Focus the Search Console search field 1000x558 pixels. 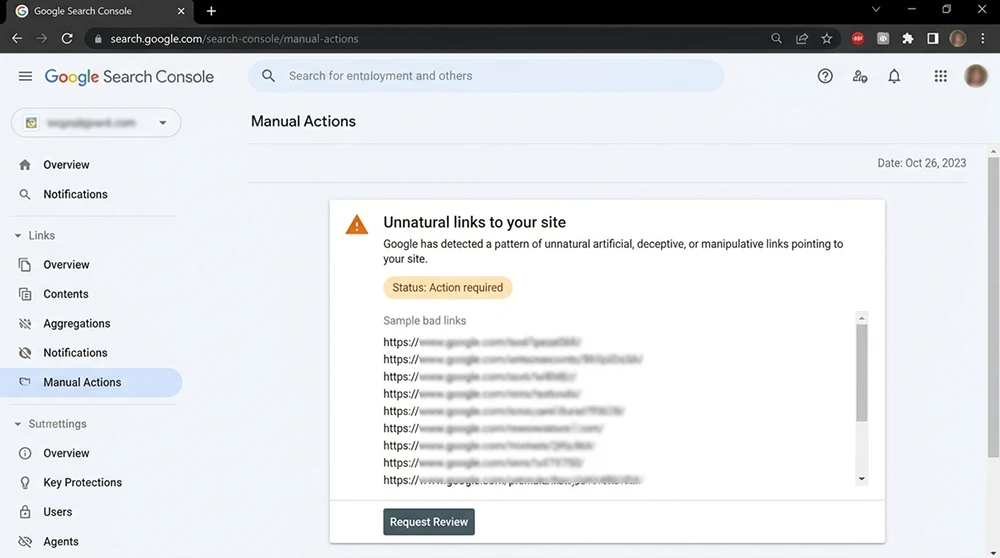[x=486, y=76]
